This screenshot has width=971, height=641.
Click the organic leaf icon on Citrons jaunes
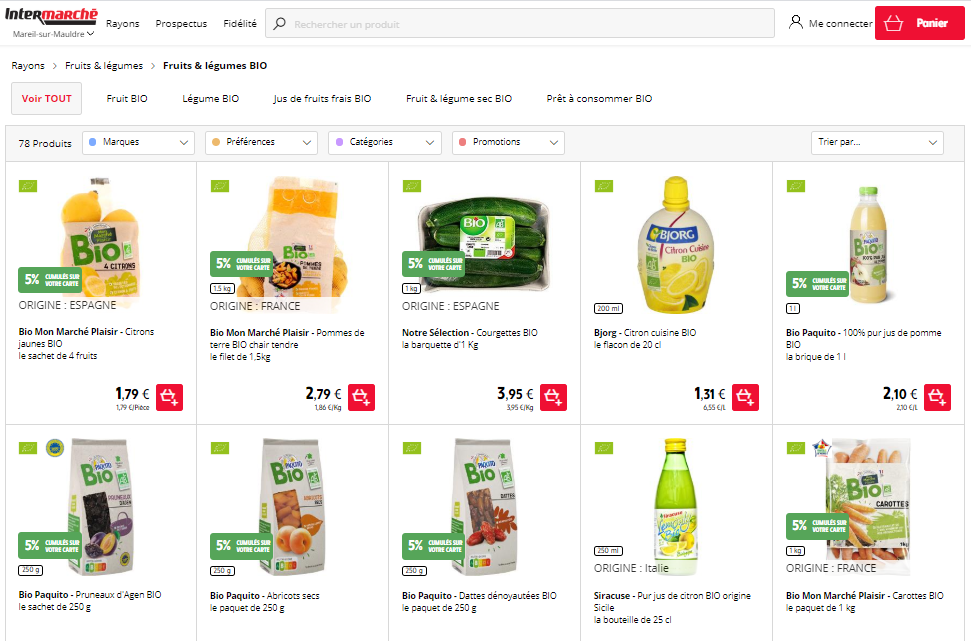tap(28, 186)
